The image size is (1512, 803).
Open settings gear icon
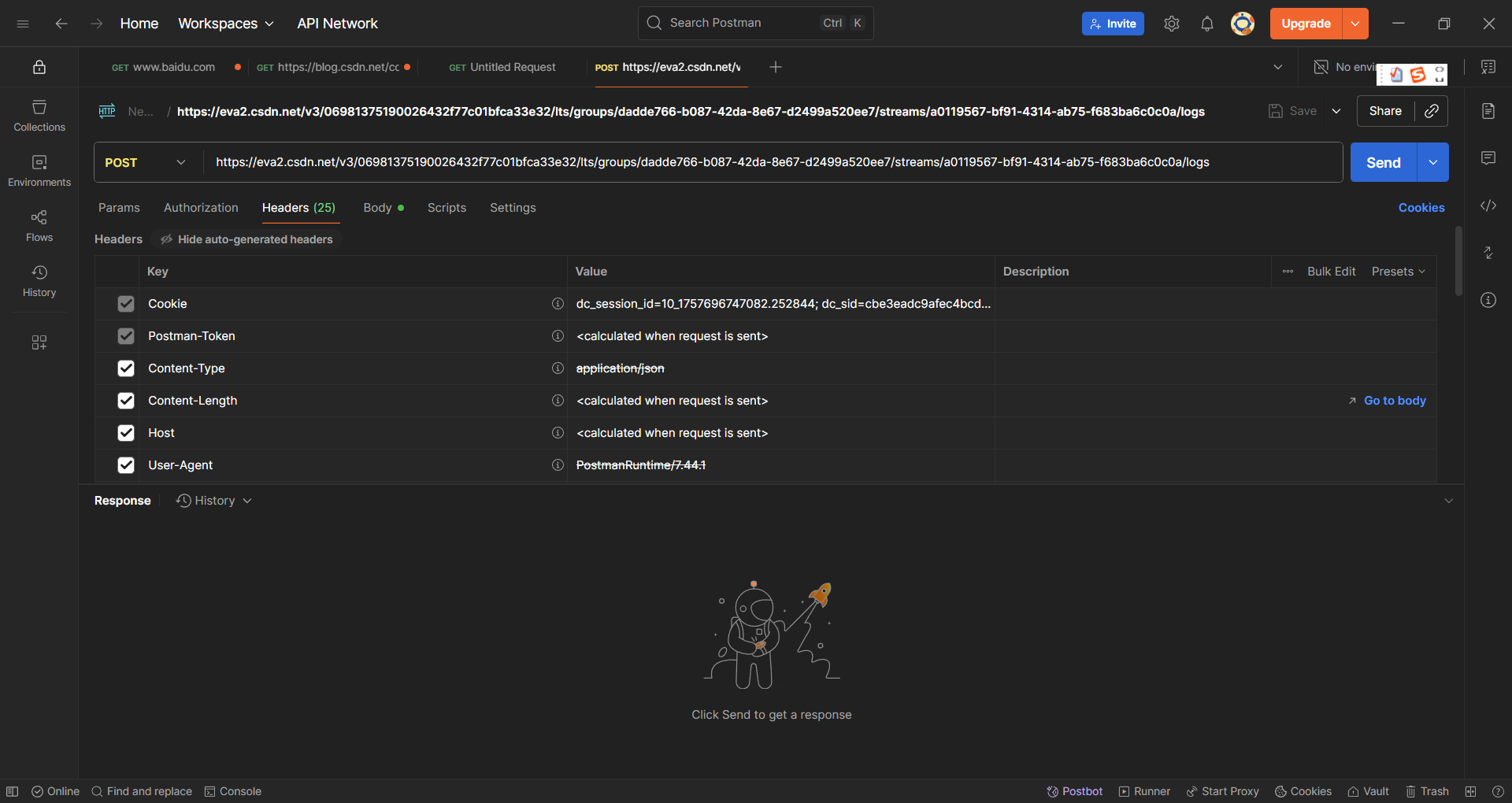click(1172, 24)
